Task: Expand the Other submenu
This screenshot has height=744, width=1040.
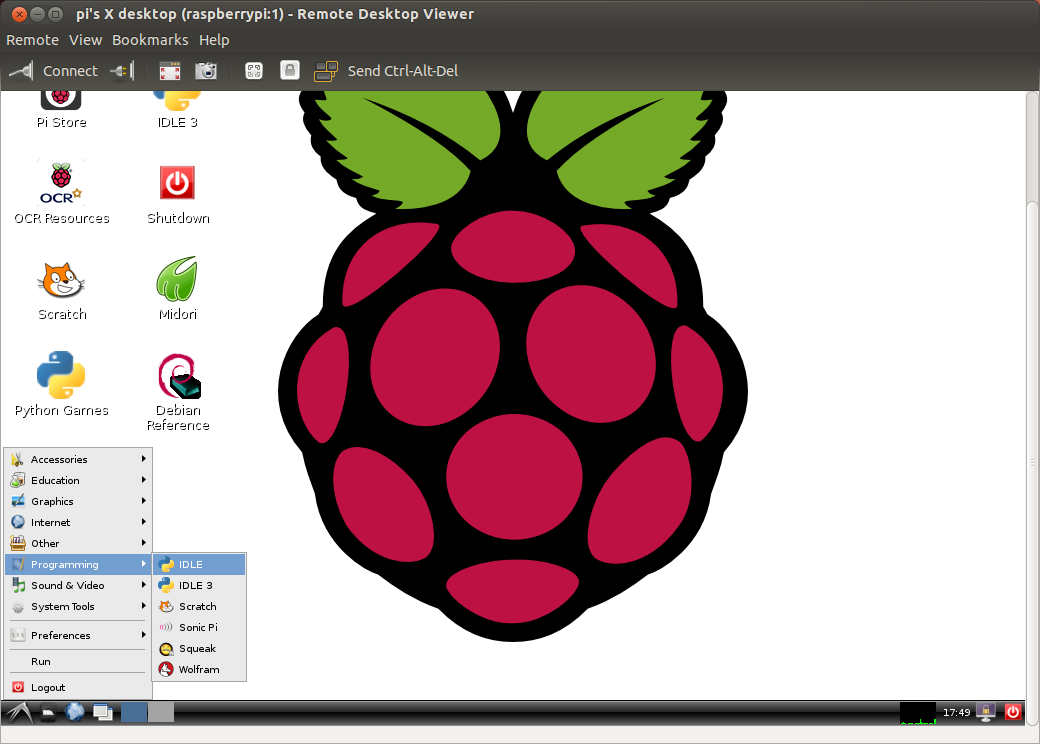Action: [x=78, y=543]
